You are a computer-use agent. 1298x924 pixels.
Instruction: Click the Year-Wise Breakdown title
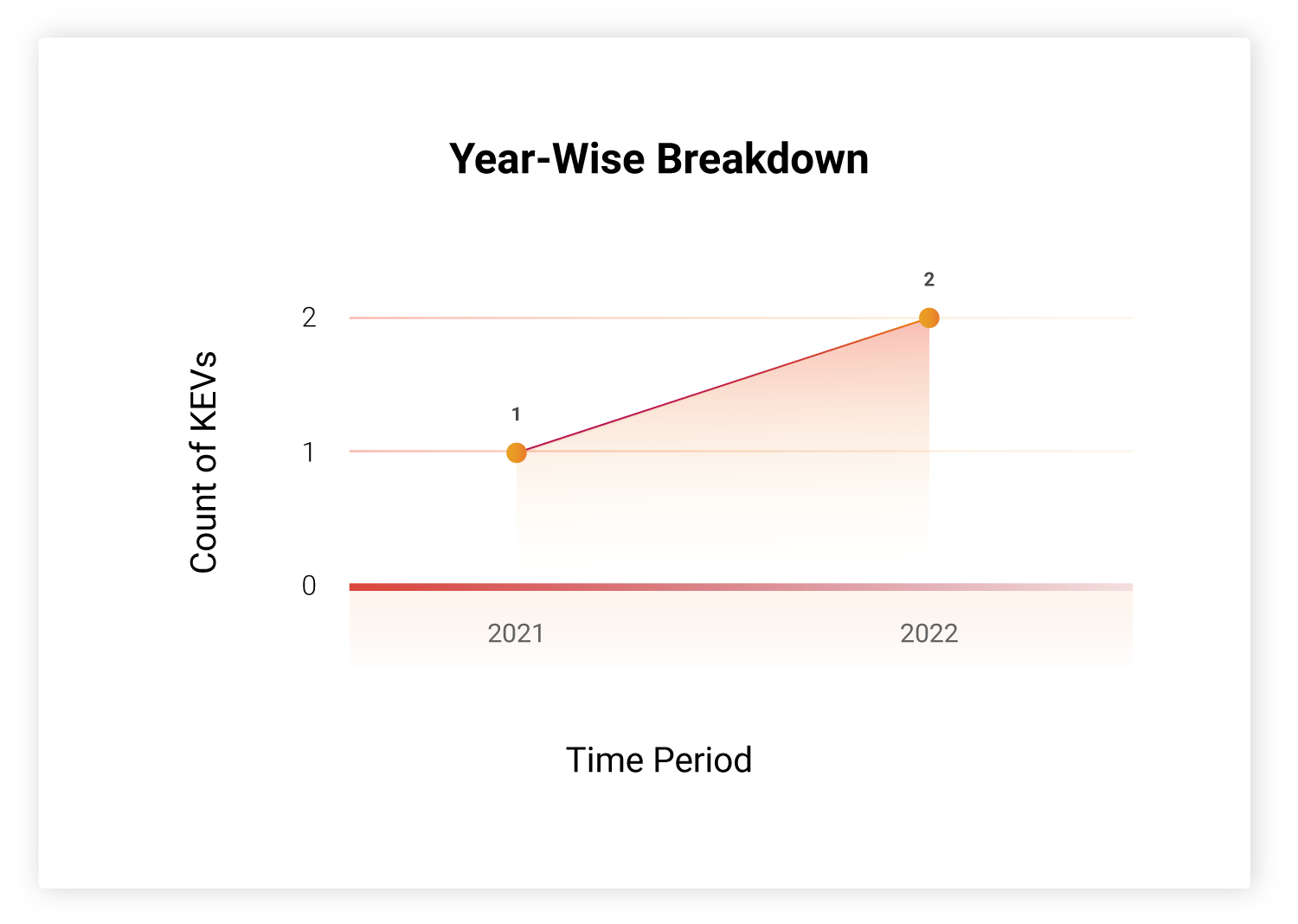[659, 159]
